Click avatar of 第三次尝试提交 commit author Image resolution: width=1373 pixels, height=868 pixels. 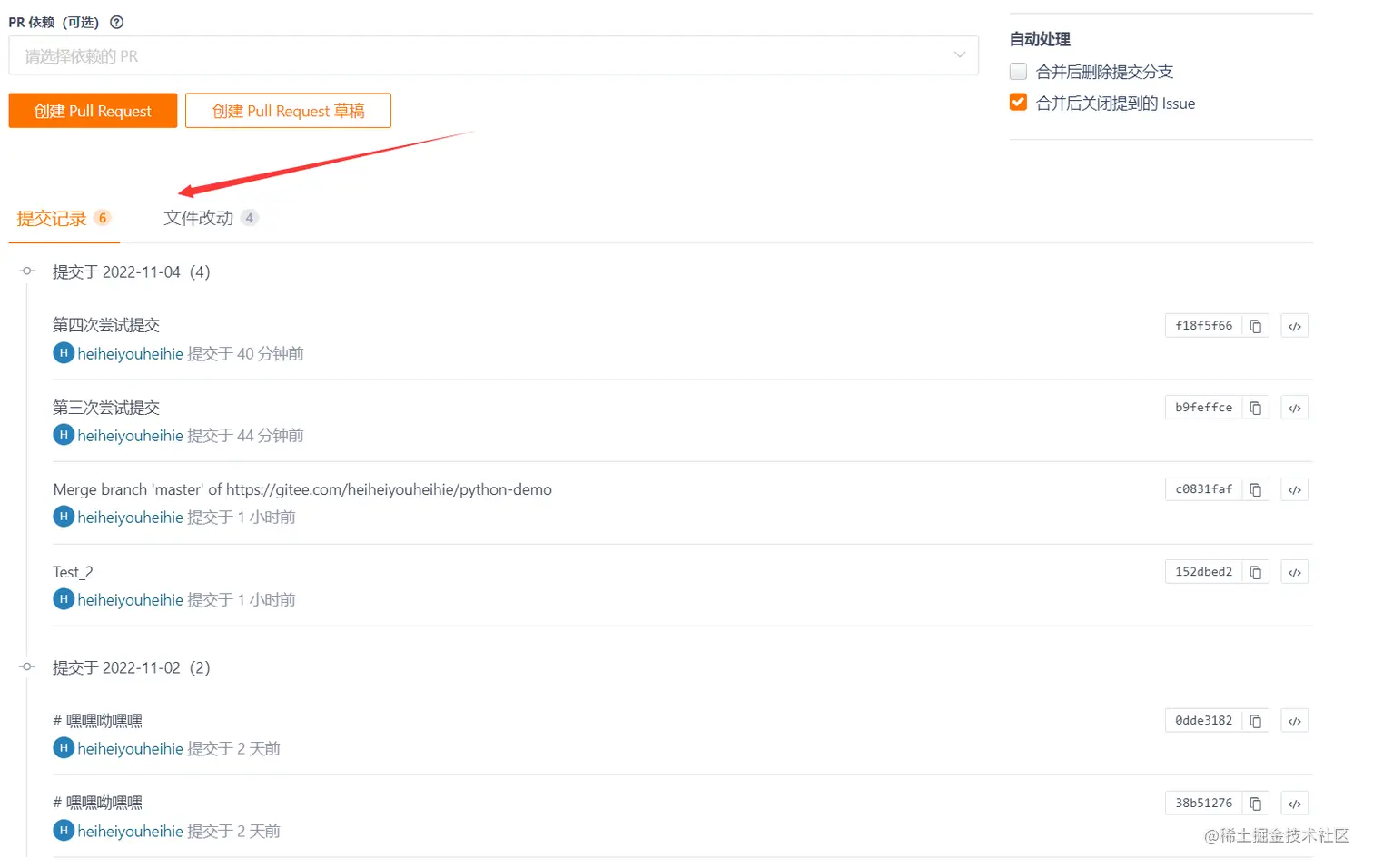[64, 435]
